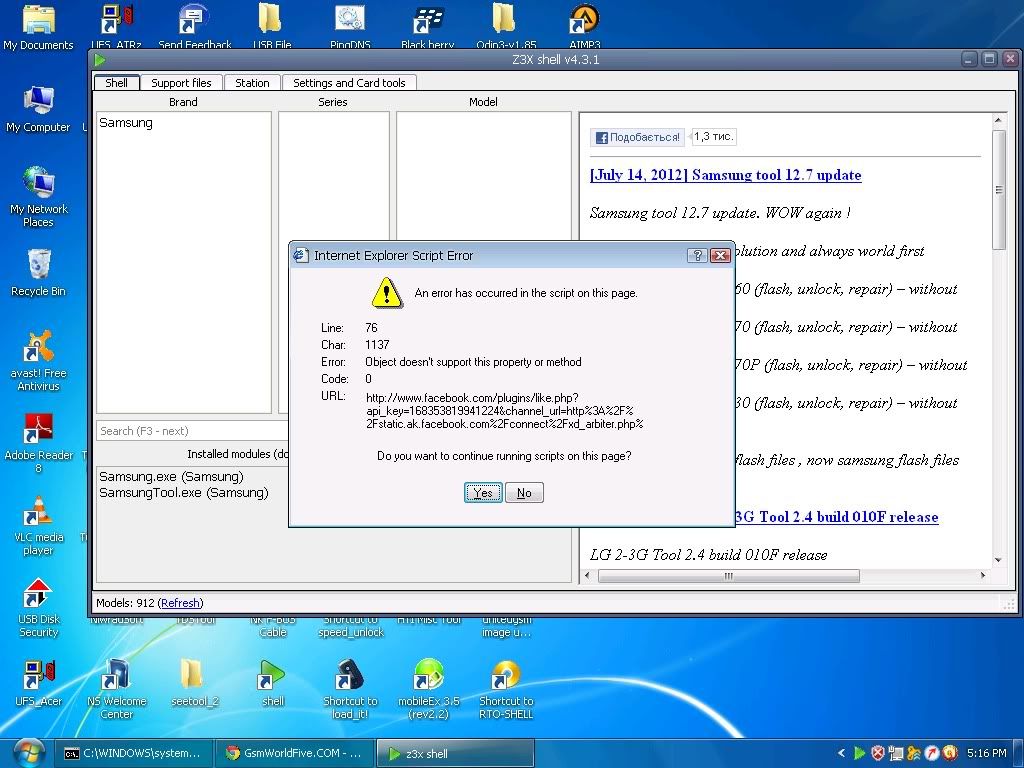1024x768 pixels.
Task: Open Adobe Reader 8 desktop shortcut
Action: click(39, 443)
